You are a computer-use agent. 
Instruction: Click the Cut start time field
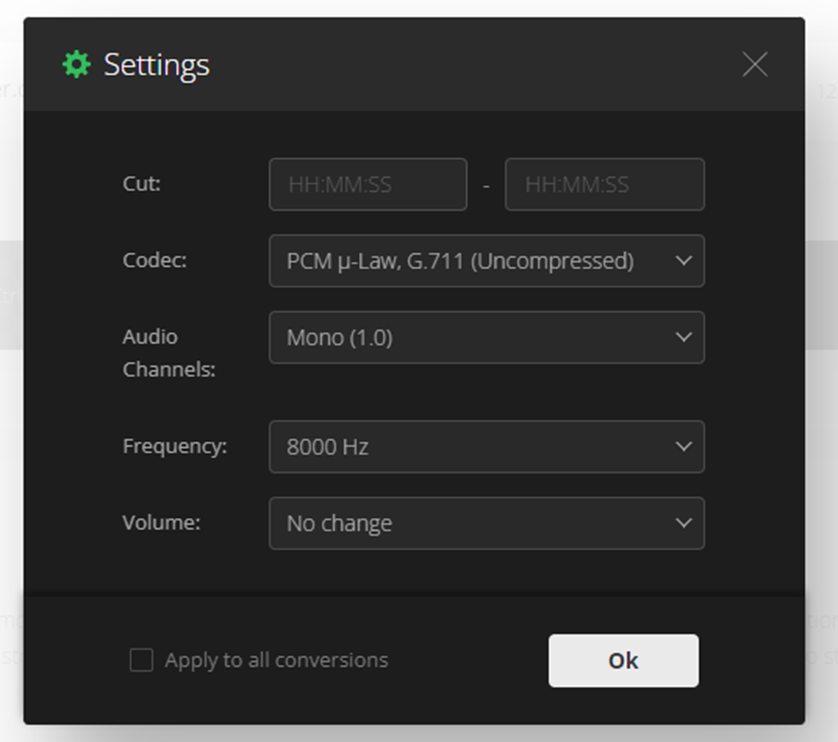(x=368, y=184)
